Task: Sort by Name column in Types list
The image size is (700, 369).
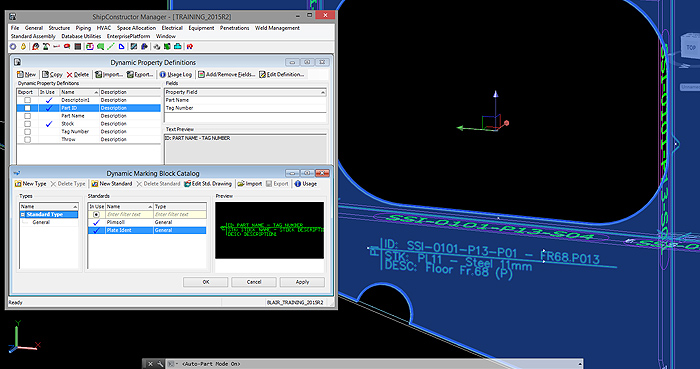Action: 49,207
